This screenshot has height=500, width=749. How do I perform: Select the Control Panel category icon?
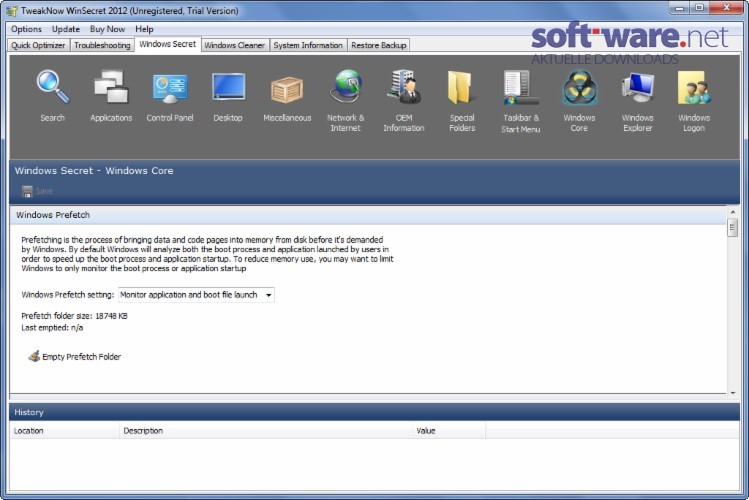click(170, 88)
